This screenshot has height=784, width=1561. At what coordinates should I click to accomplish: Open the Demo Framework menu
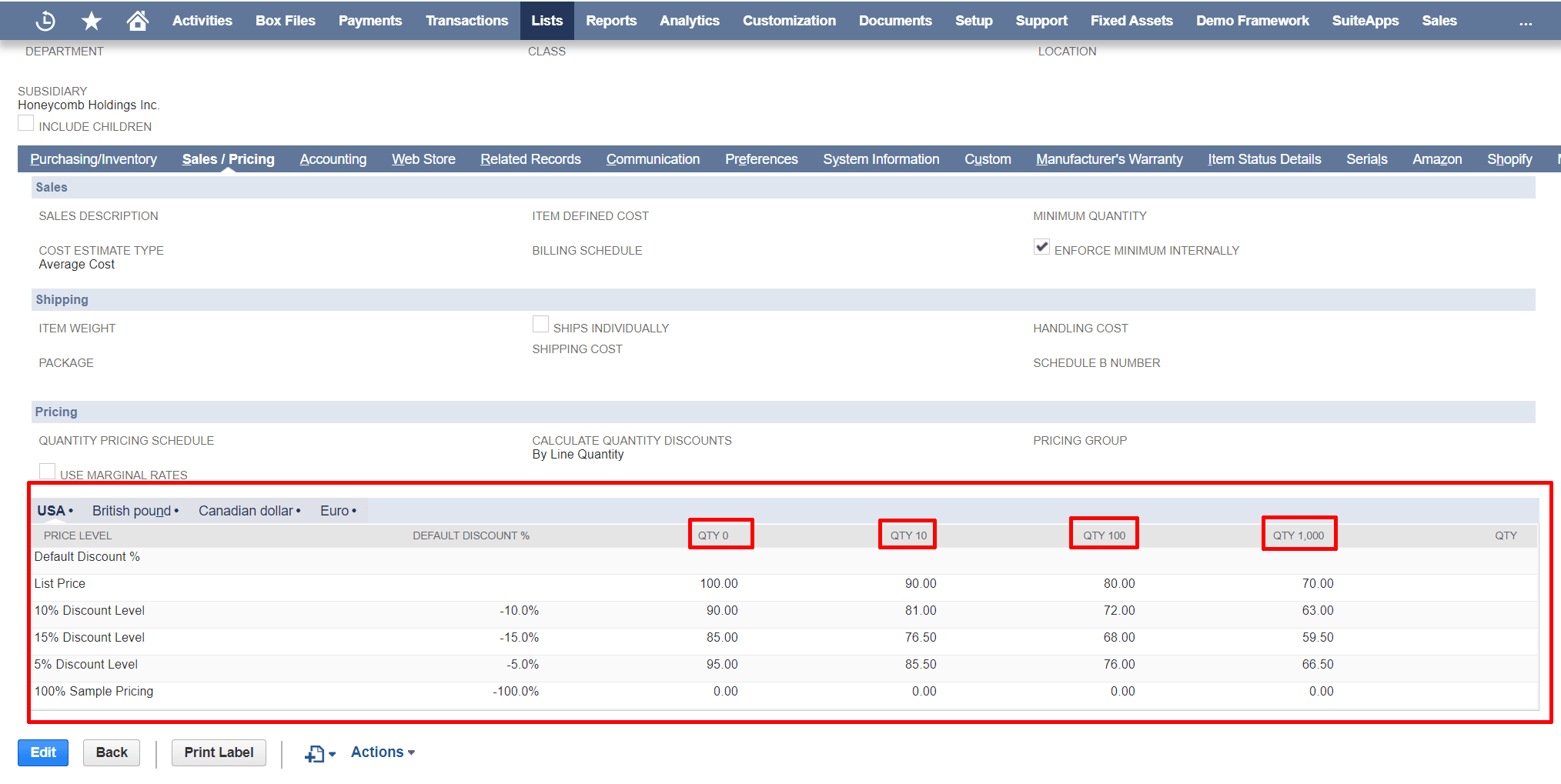[x=1252, y=21]
